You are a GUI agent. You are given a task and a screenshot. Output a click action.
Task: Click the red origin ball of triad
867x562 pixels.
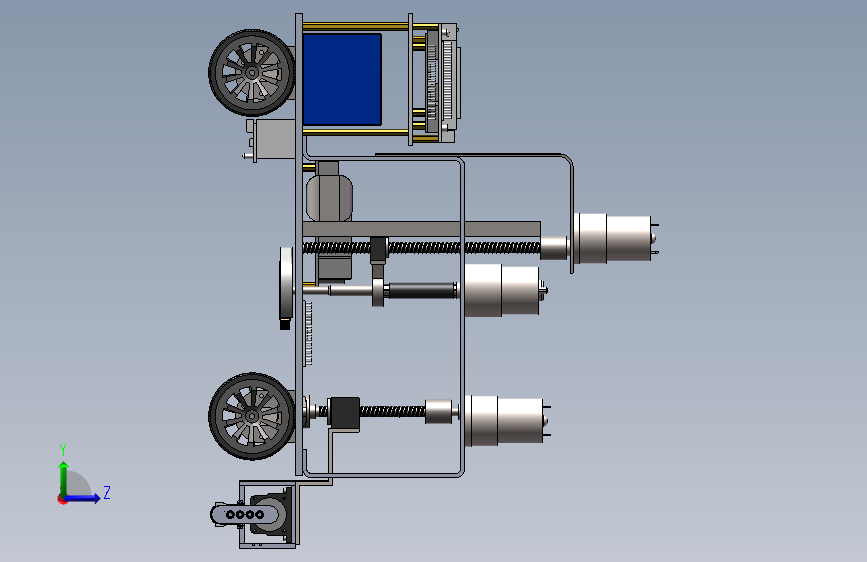pyautogui.click(x=61, y=499)
